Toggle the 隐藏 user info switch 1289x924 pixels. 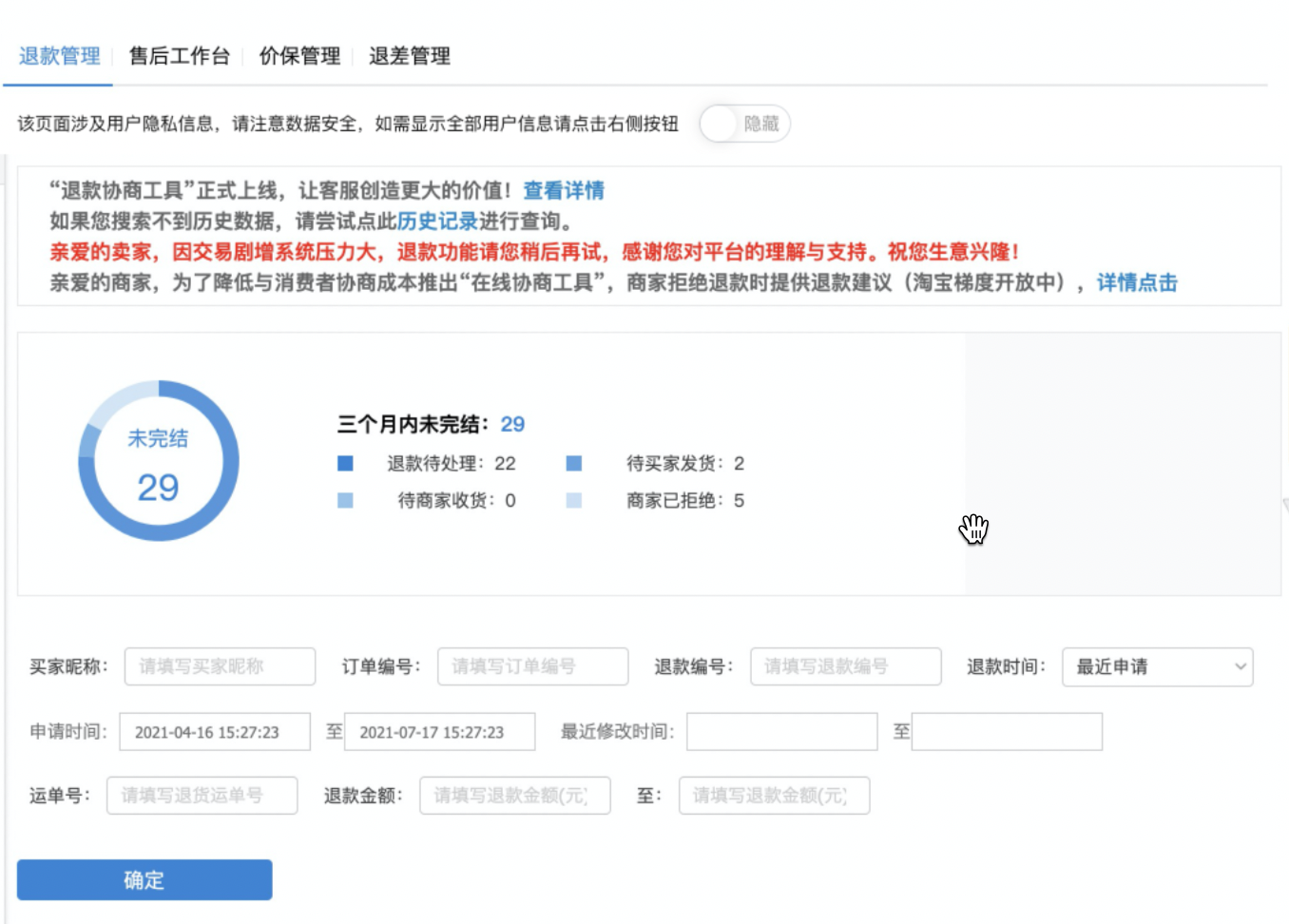(743, 124)
